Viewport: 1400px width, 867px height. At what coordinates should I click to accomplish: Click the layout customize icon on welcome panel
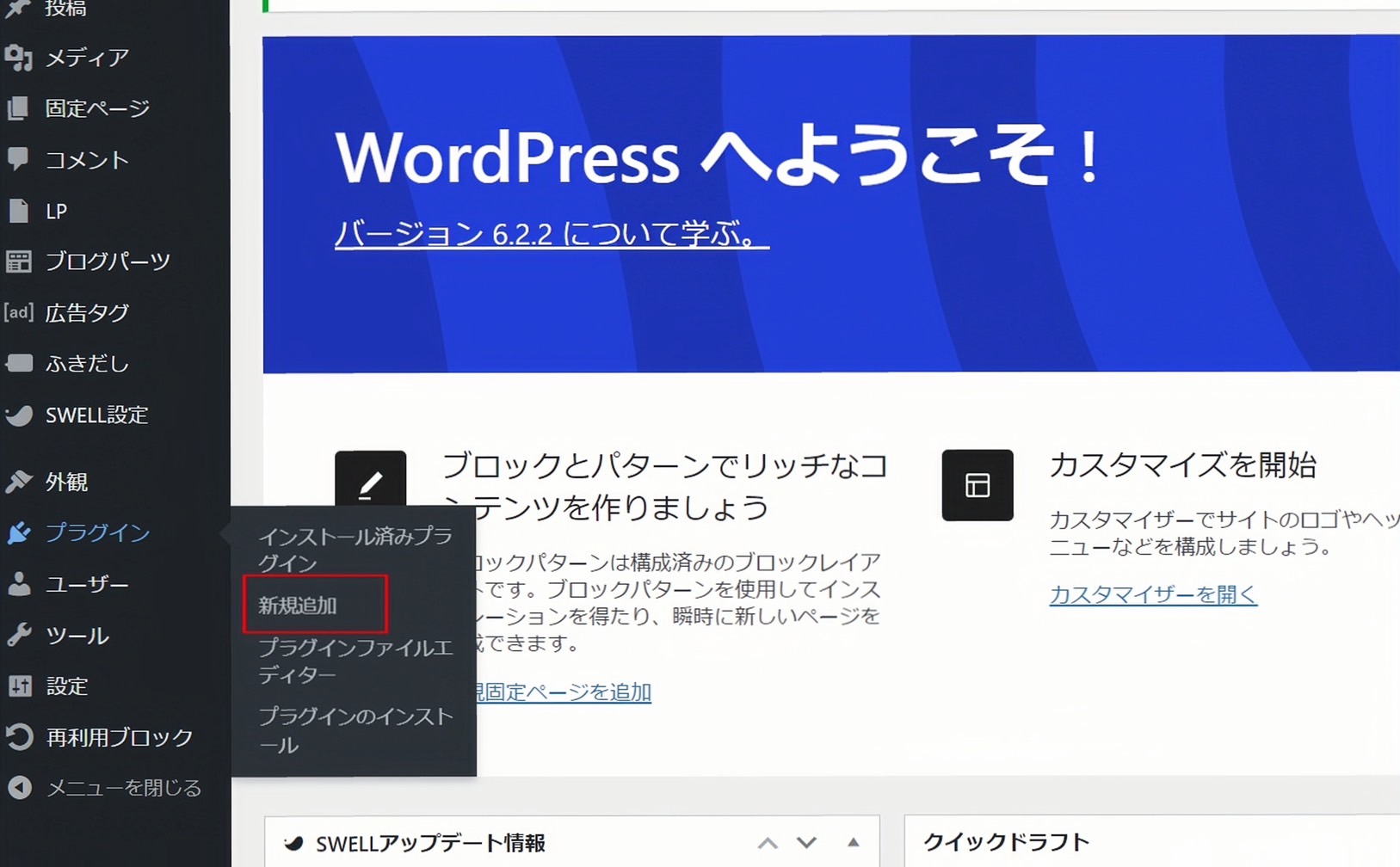click(x=978, y=485)
